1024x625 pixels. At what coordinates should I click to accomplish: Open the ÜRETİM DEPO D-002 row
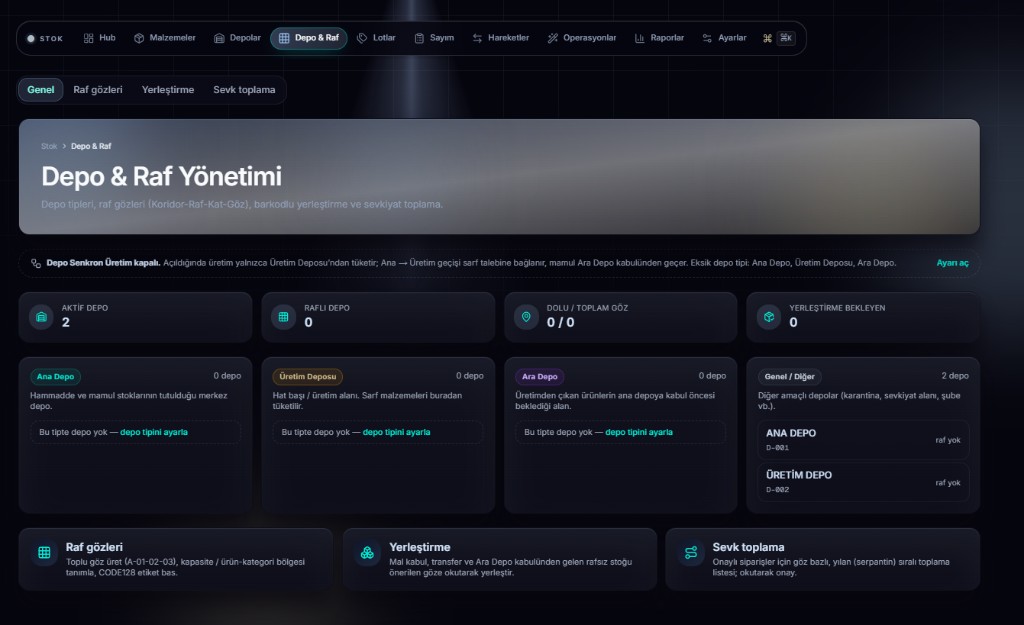[x=863, y=482]
